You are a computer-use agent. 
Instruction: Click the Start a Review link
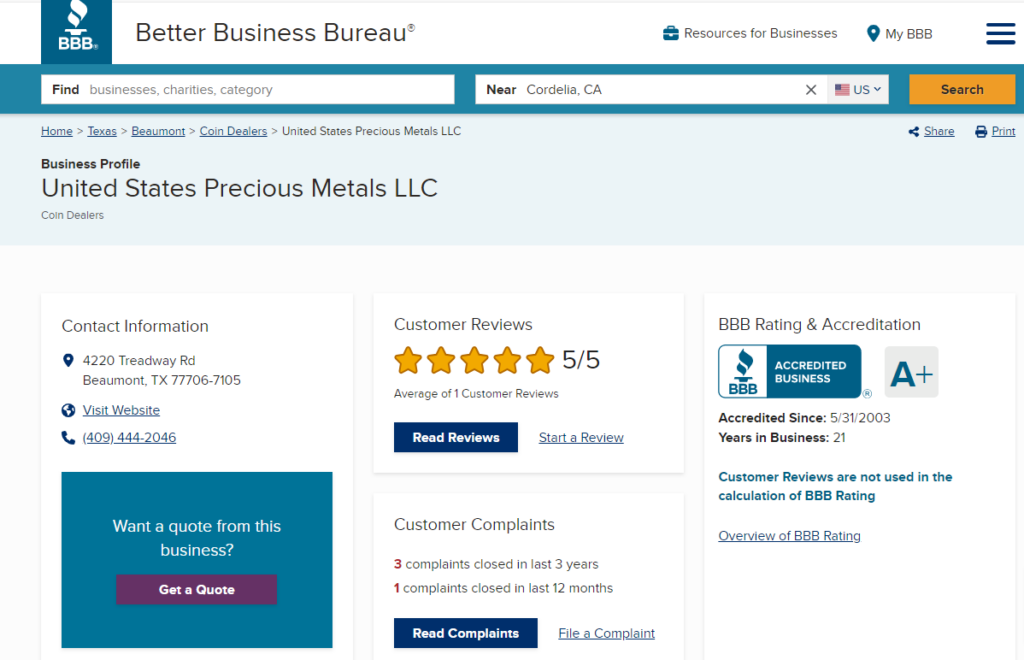coord(581,437)
